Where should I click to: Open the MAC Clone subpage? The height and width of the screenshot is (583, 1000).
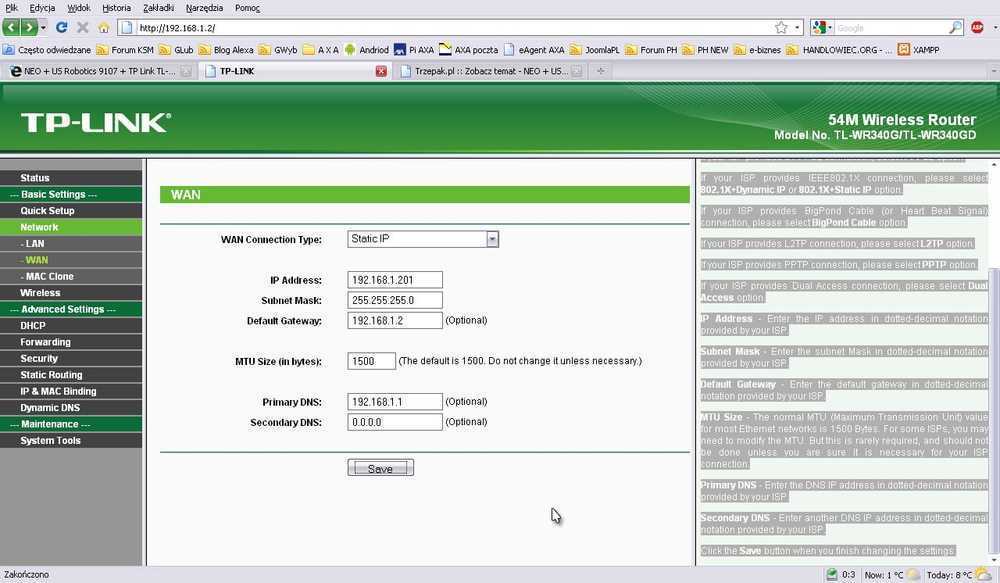(x=71, y=276)
